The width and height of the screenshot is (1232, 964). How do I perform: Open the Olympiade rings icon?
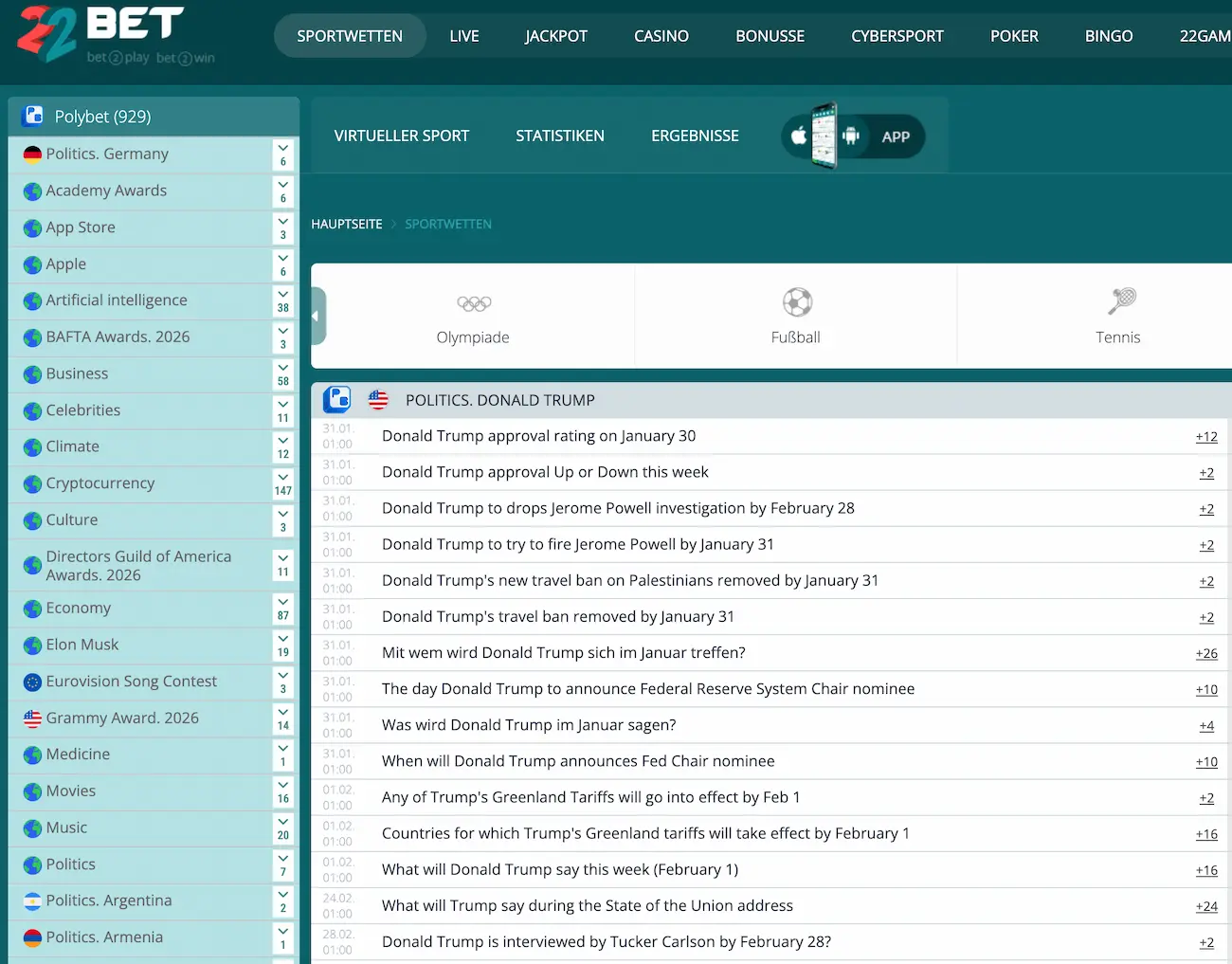[x=473, y=303]
